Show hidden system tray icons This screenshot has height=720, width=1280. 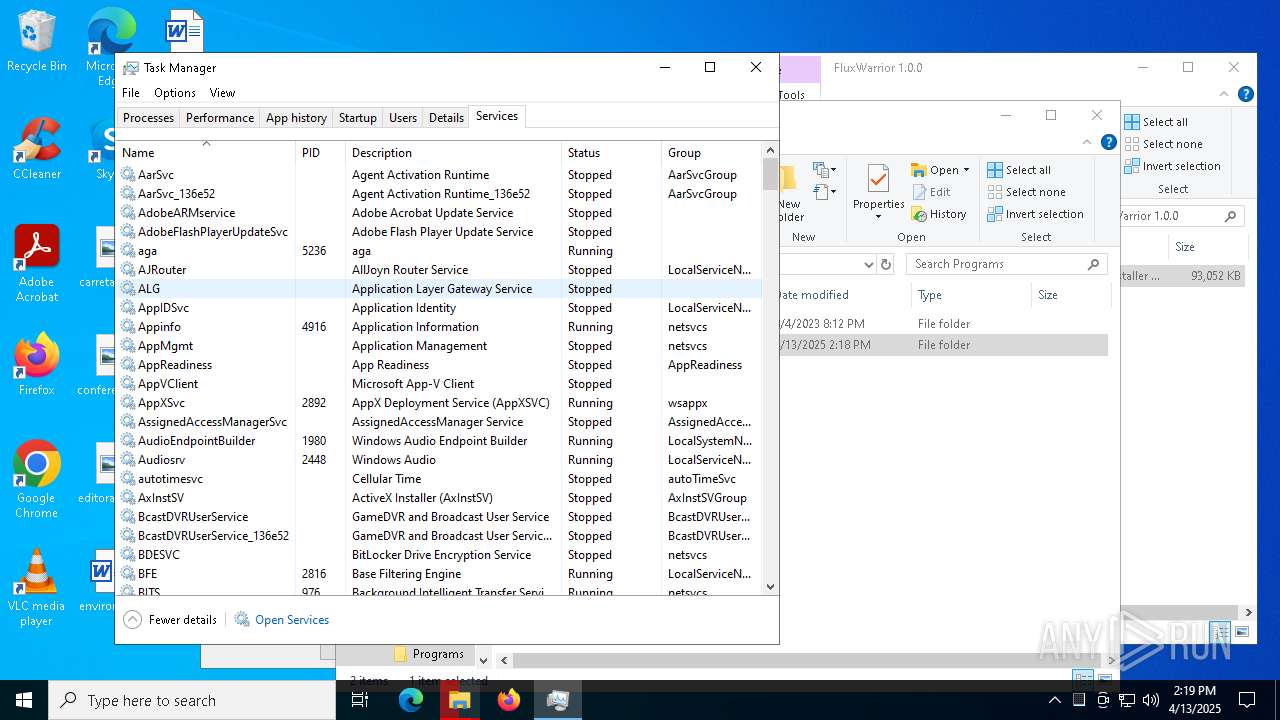coord(1054,700)
